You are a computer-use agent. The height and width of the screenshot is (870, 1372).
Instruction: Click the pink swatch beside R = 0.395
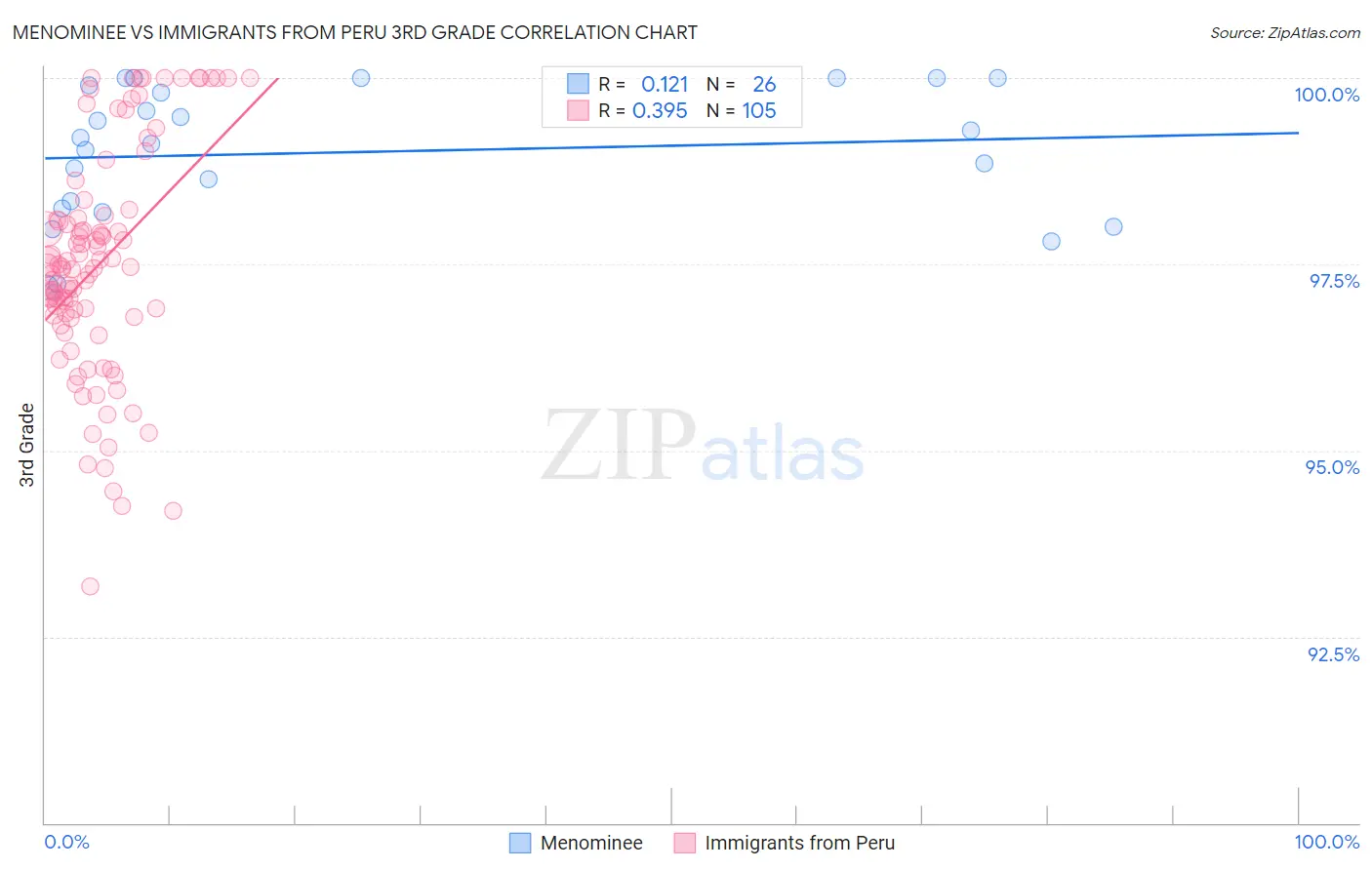coord(578,110)
